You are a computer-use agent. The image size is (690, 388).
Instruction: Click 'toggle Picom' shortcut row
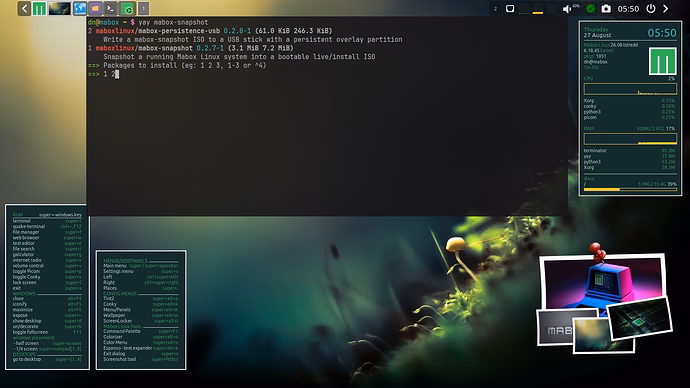click(x=47, y=271)
